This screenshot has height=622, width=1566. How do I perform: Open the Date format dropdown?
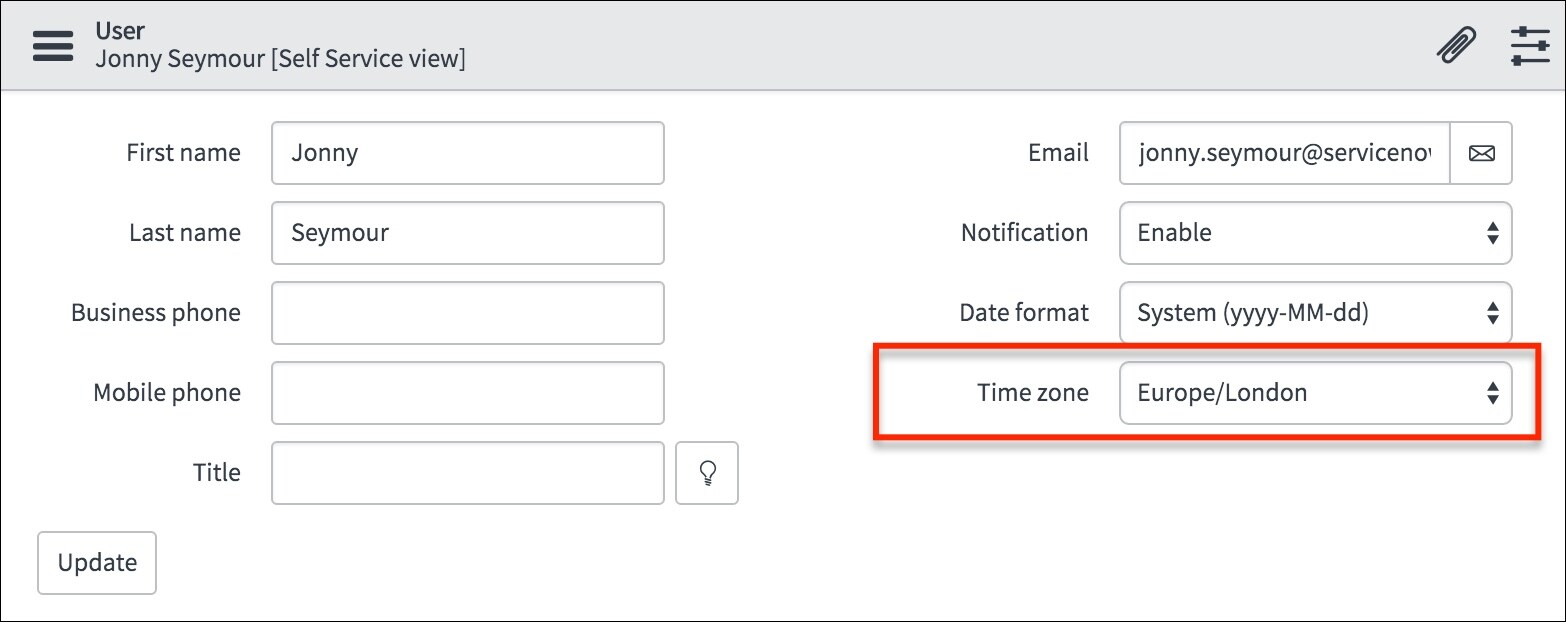pos(1315,313)
